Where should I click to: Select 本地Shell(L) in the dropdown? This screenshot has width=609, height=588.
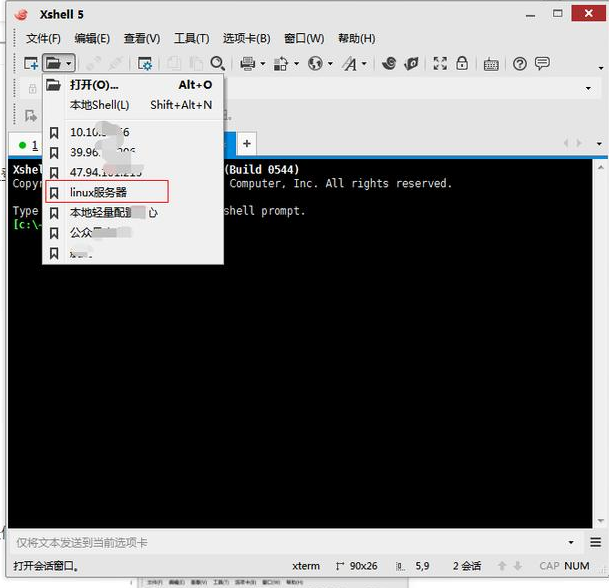(99, 105)
